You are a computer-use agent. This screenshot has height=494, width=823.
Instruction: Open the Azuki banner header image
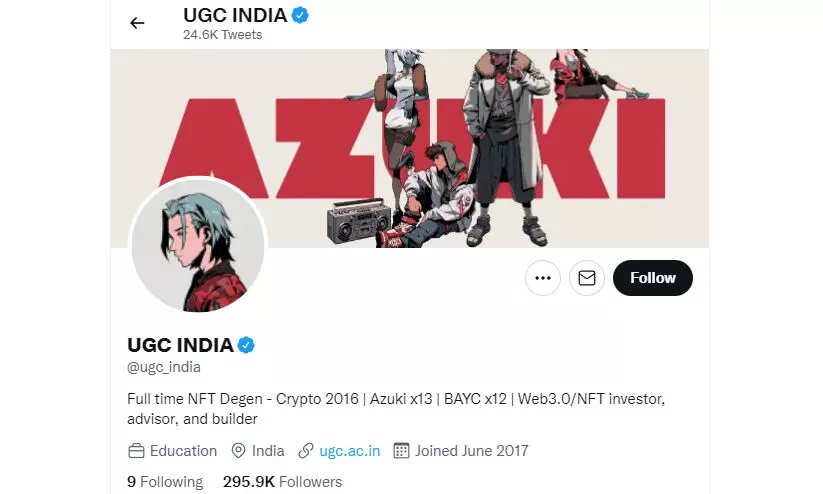pyautogui.click(x=409, y=149)
